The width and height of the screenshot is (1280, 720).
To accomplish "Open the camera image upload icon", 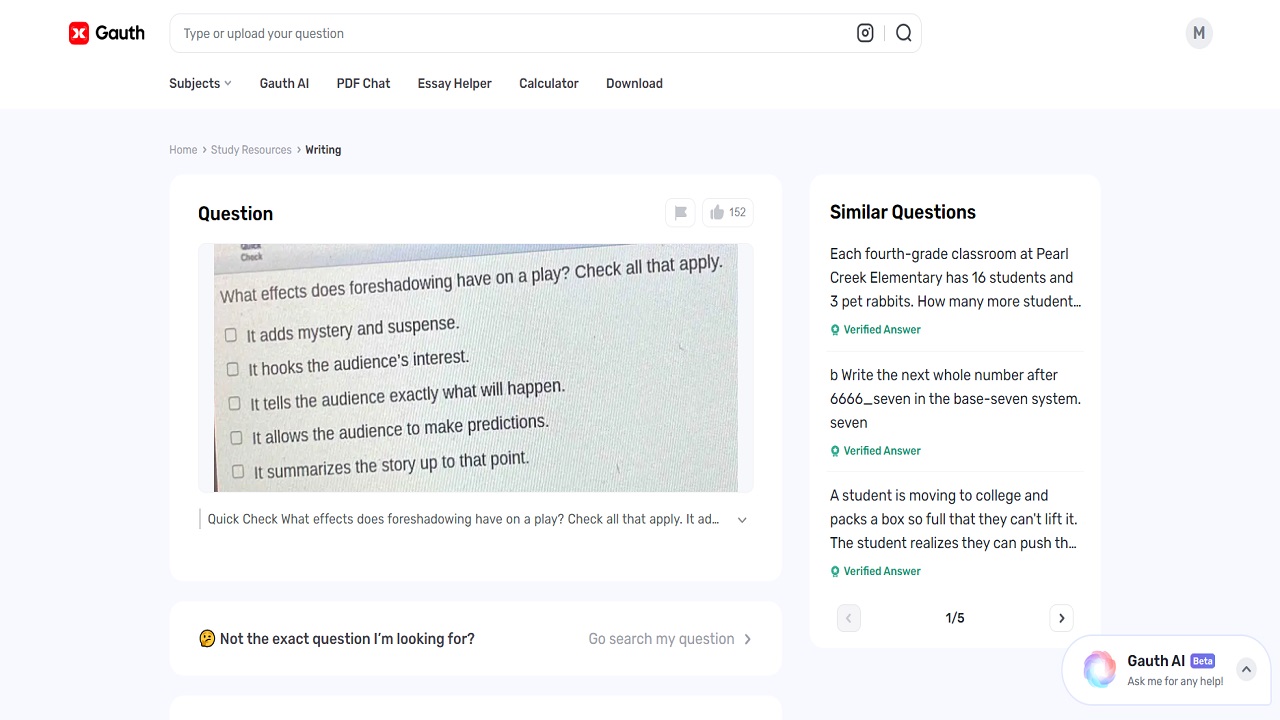I will (x=864, y=32).
